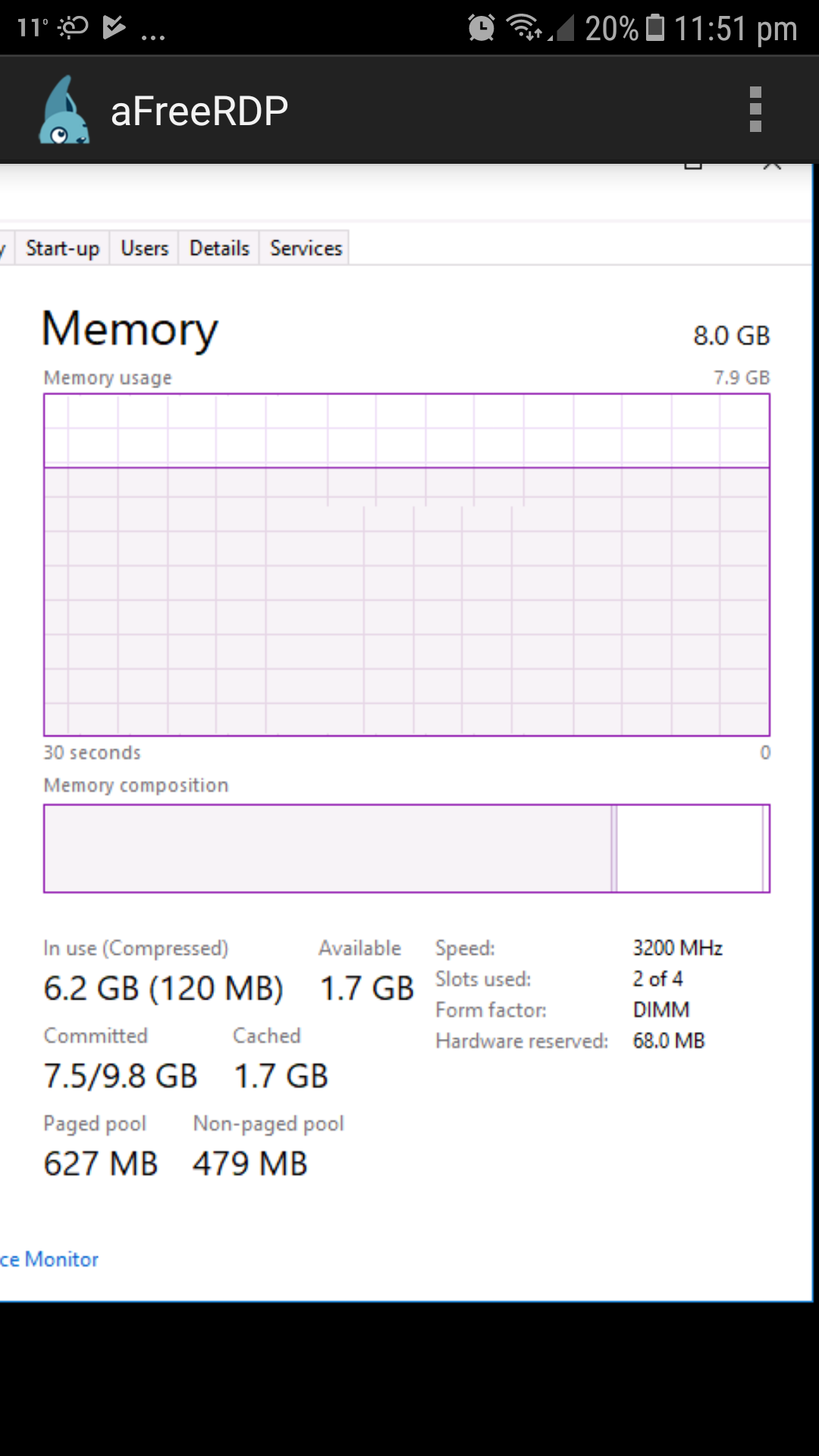This screenshot has width=819, height=1456.
Task: Click the Memory usage graph
Action: tap(407, 565)
